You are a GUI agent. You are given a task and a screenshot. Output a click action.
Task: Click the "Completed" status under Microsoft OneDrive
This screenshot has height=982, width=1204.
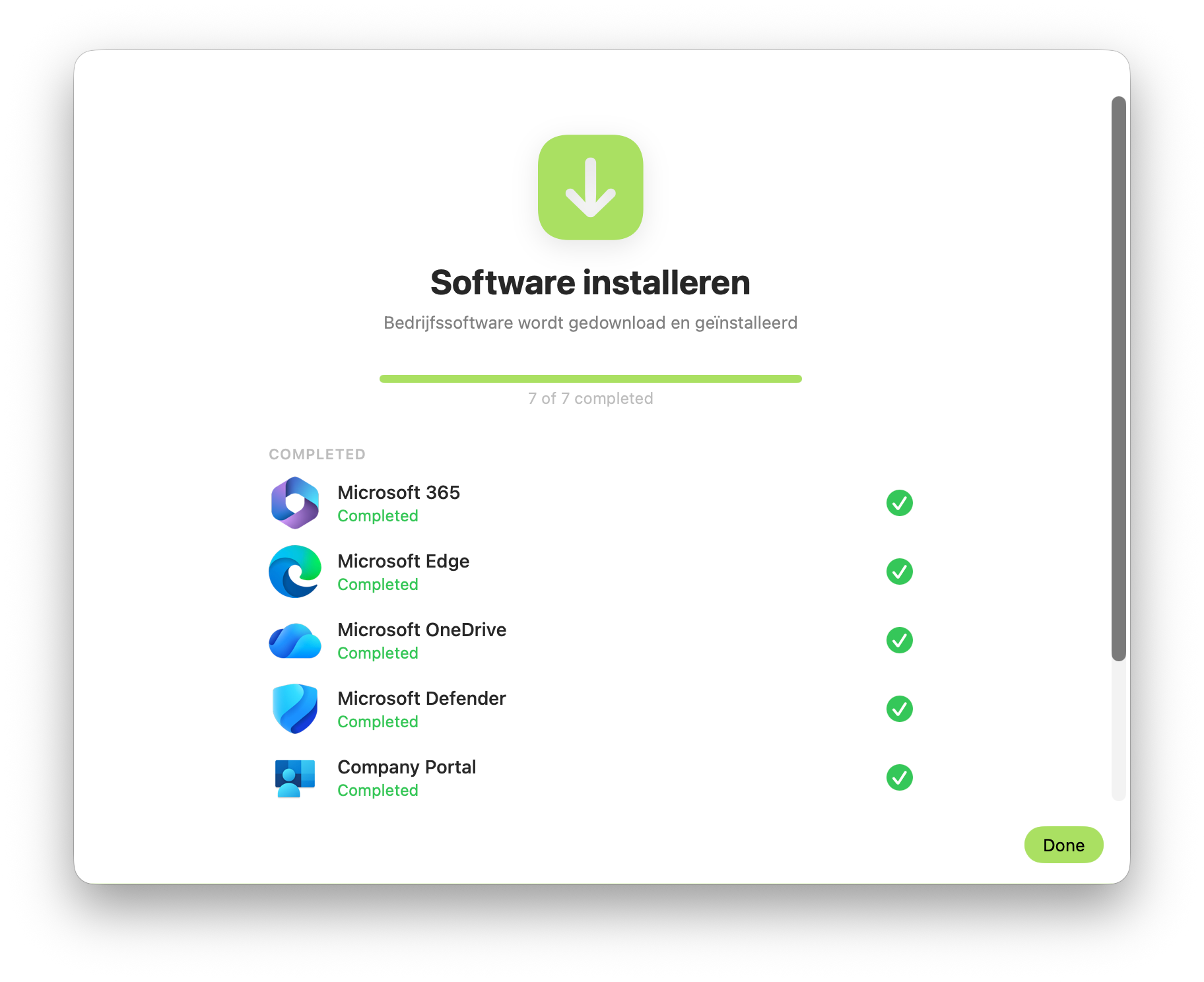tap(378, 653)
